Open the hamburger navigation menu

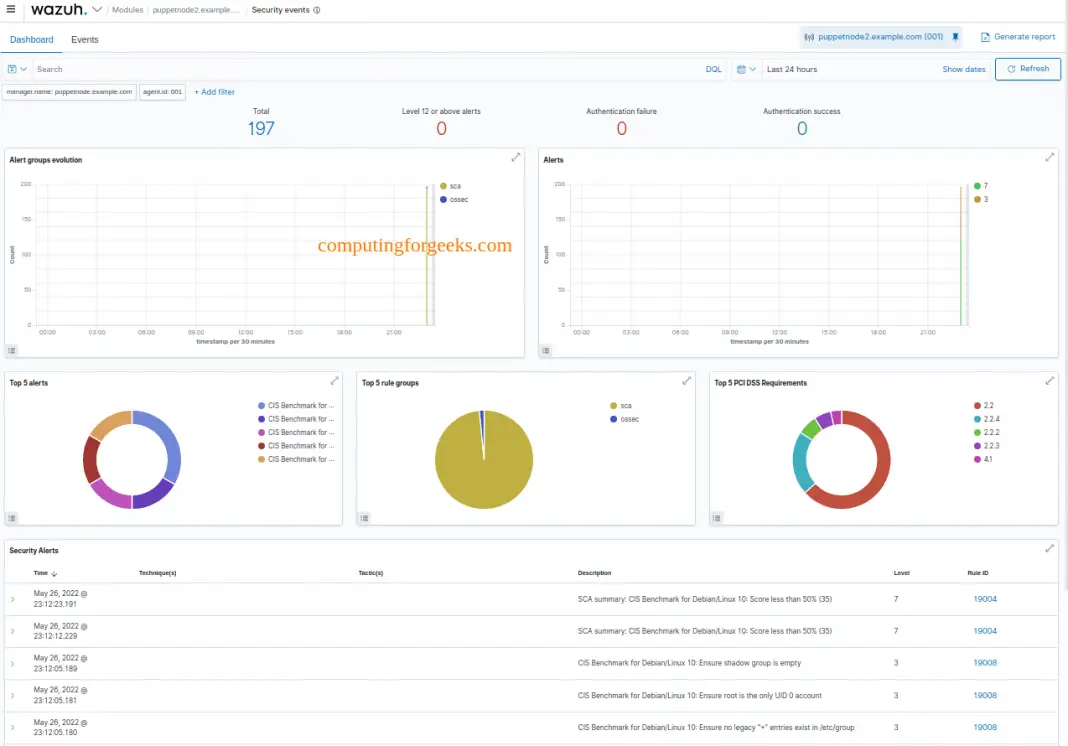pyautogui.click(x=11, y=10)
